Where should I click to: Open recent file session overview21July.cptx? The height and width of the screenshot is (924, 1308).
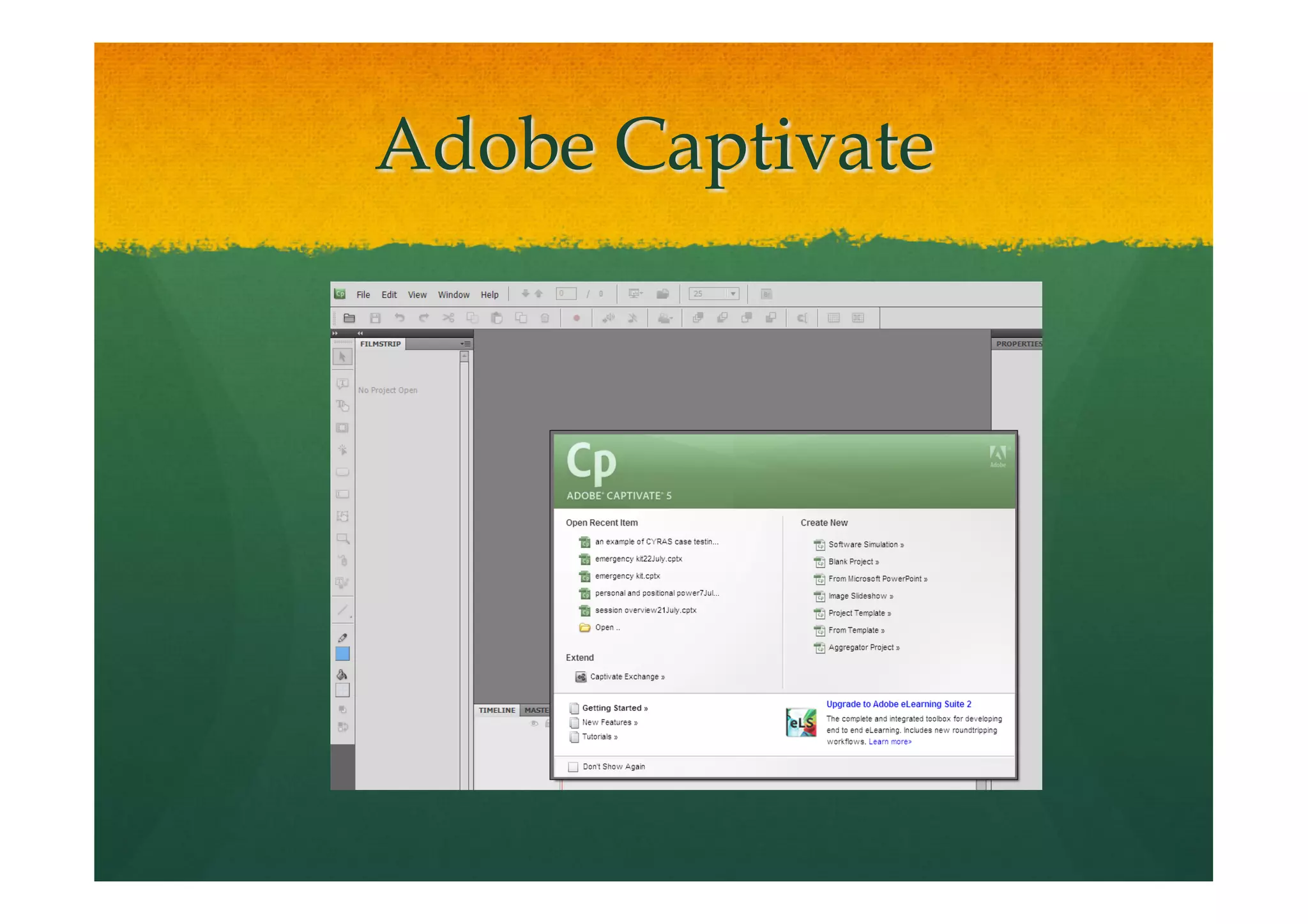coord(637,611)
